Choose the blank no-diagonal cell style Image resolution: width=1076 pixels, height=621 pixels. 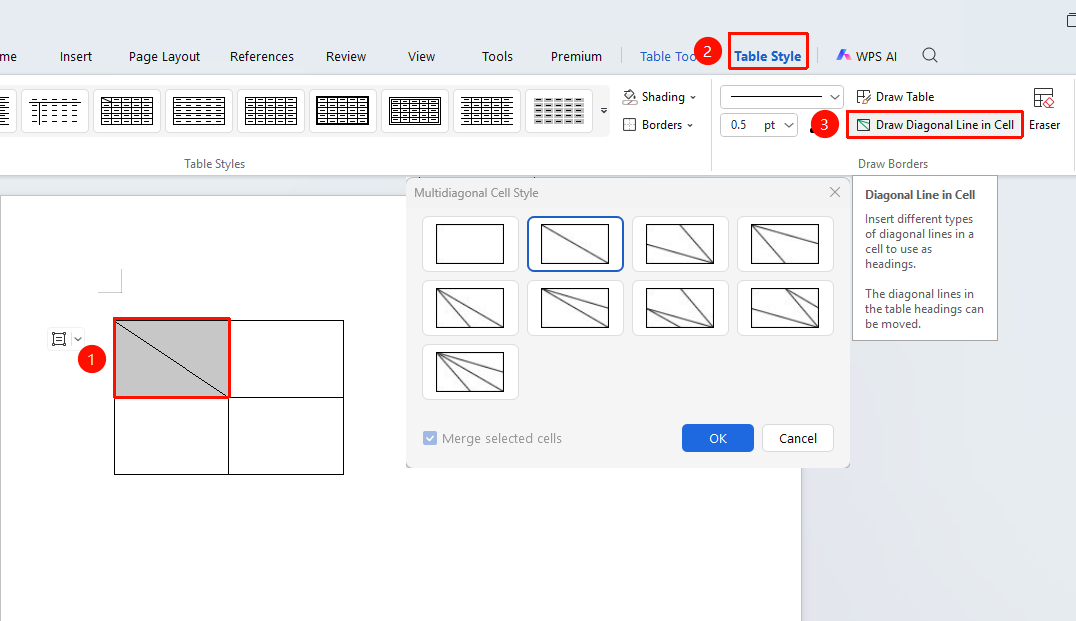point(470,244)
